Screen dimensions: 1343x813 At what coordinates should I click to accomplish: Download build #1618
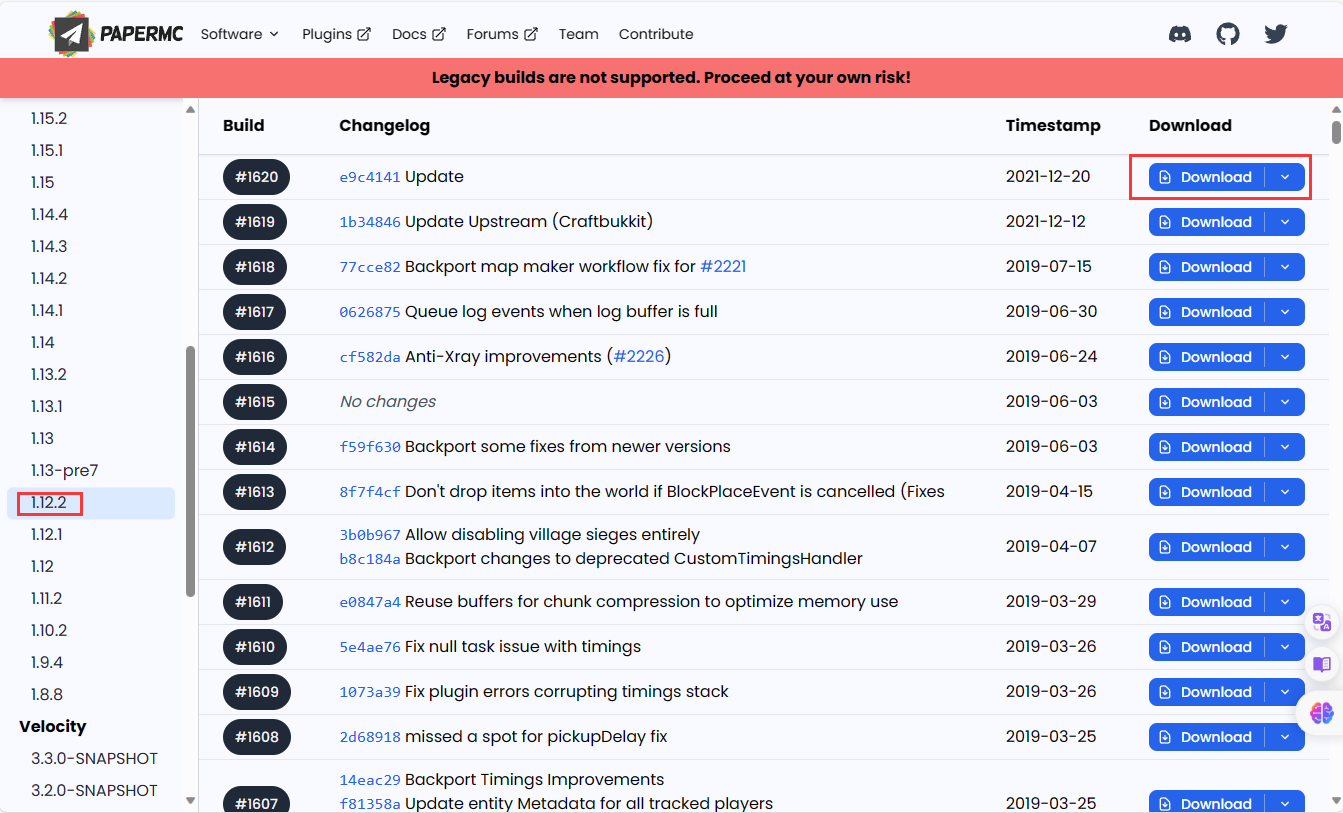point(1206,267)
